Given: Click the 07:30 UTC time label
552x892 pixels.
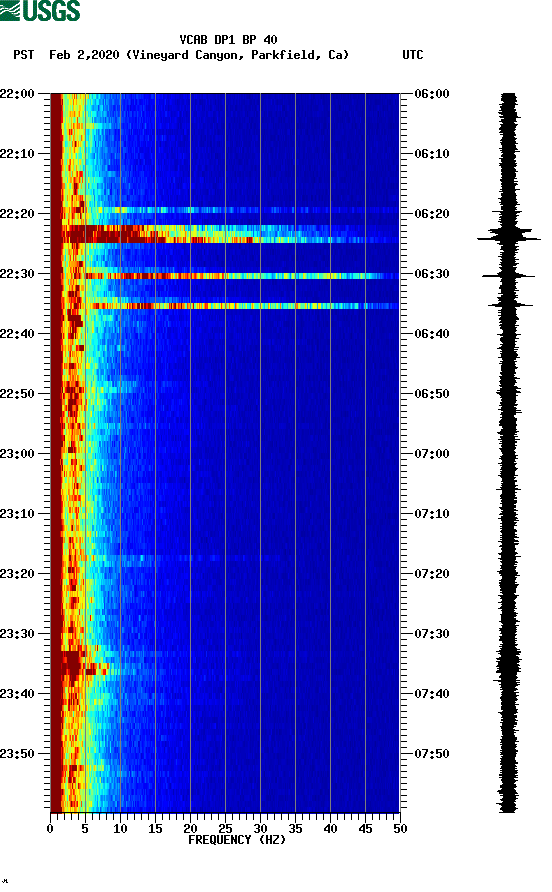Looking at the screenshot, I should (432, 634).
